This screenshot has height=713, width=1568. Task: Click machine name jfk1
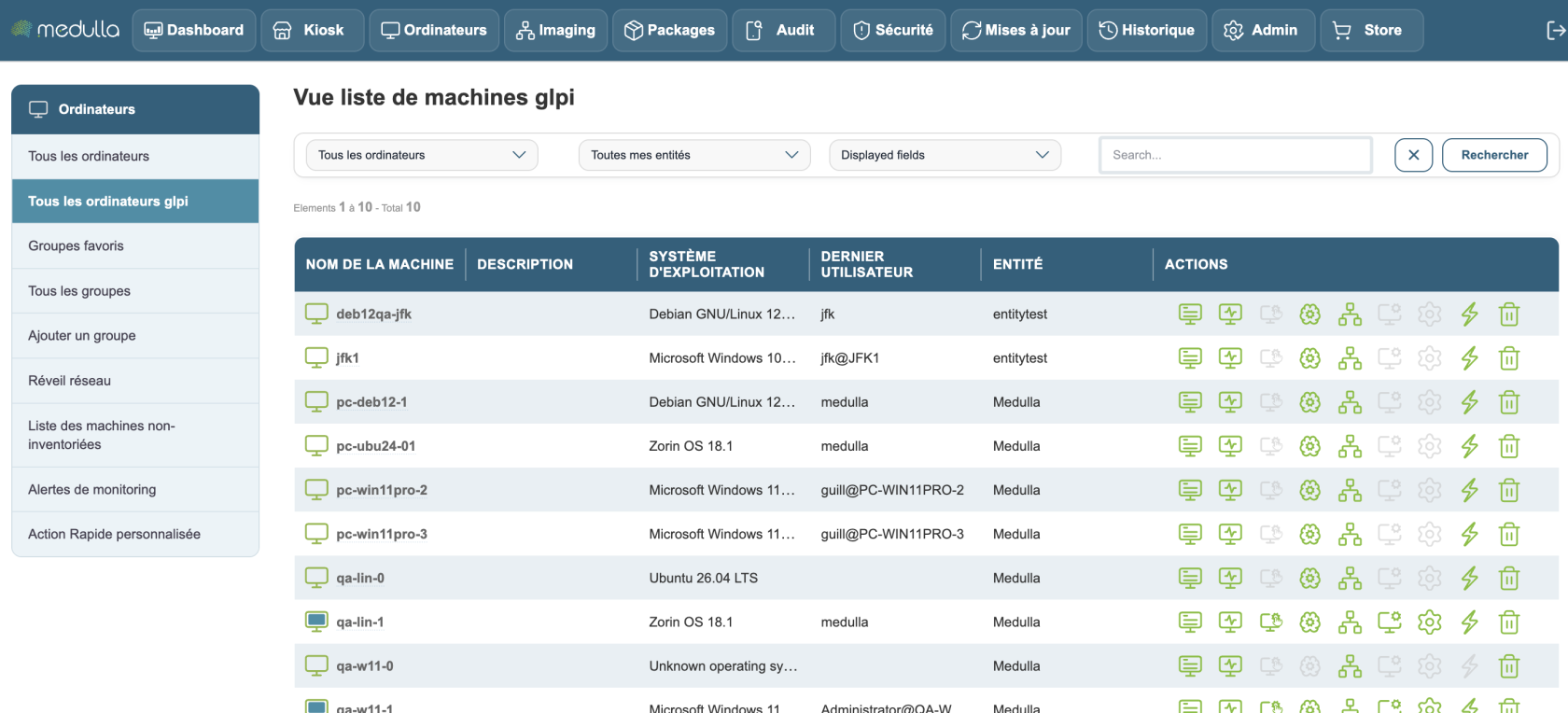(x=347, y=358)
